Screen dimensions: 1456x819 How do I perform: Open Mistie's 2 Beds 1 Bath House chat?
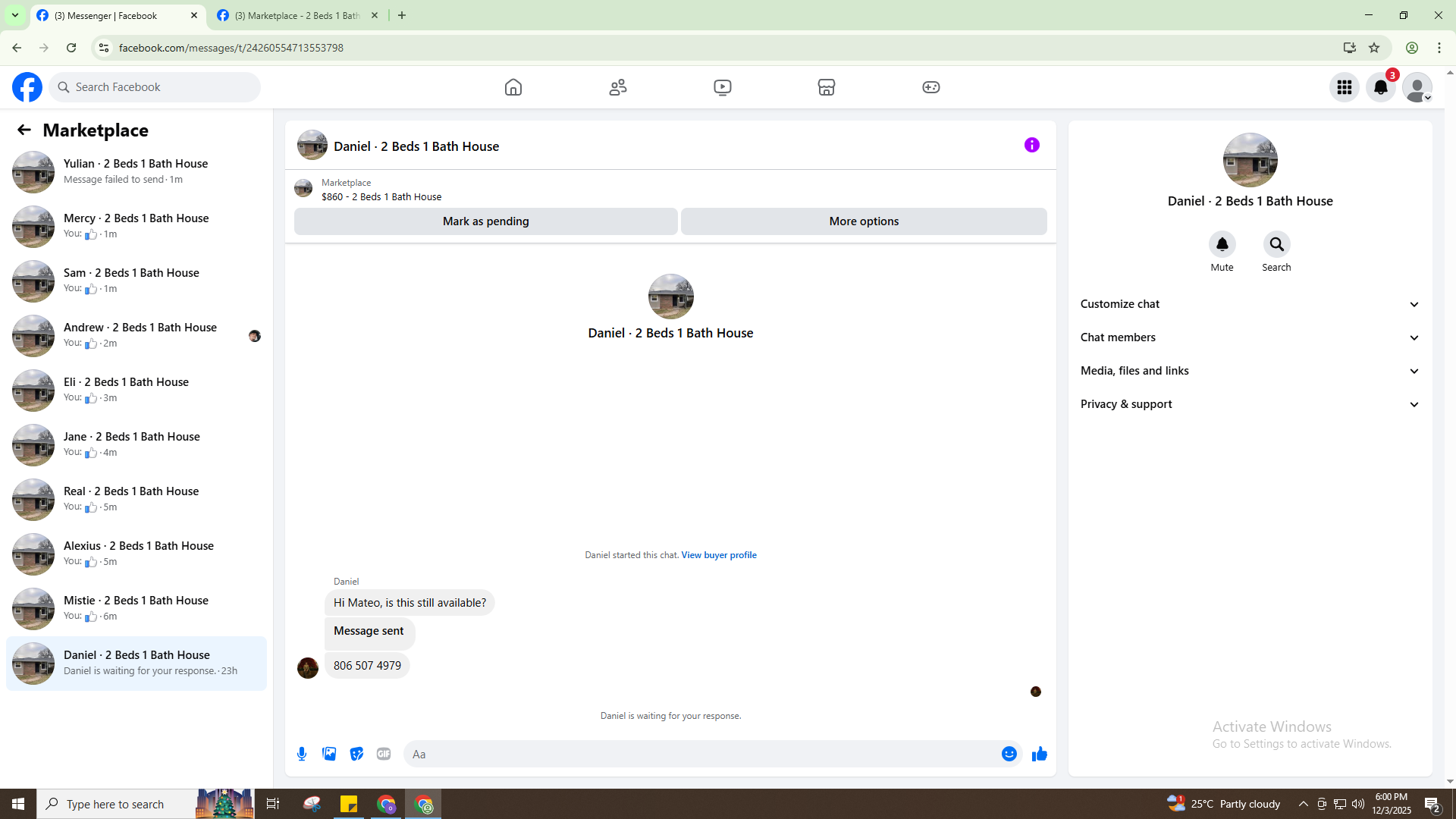(136, 609)
